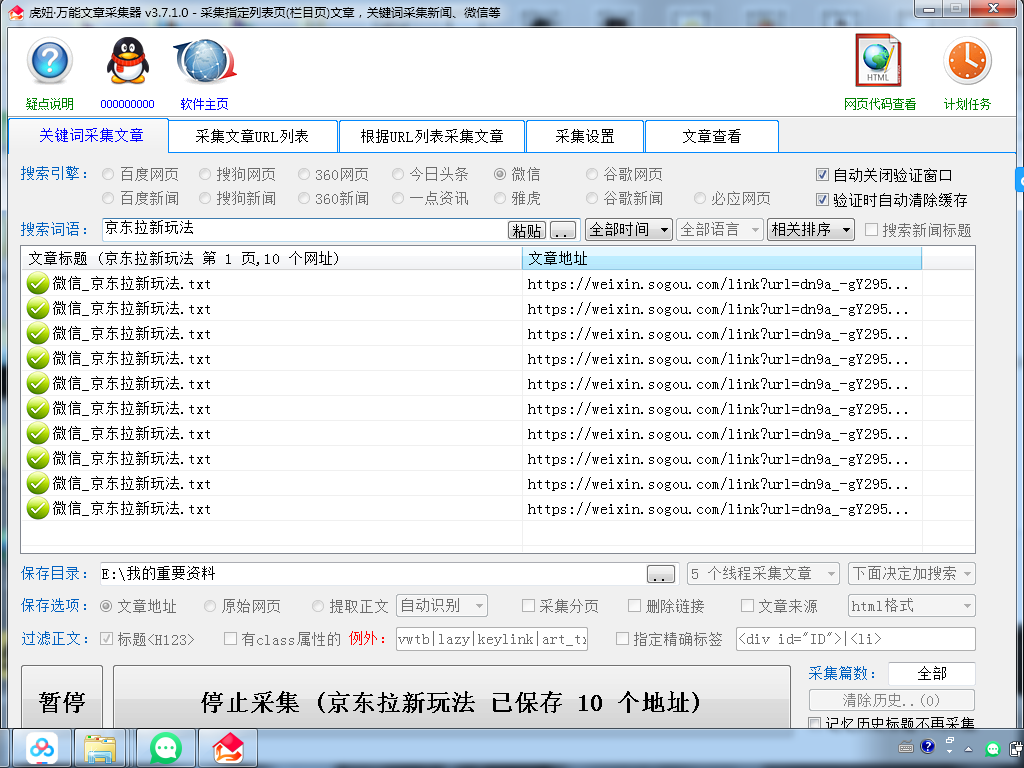Click the 清除历史 button

(891, 701)
